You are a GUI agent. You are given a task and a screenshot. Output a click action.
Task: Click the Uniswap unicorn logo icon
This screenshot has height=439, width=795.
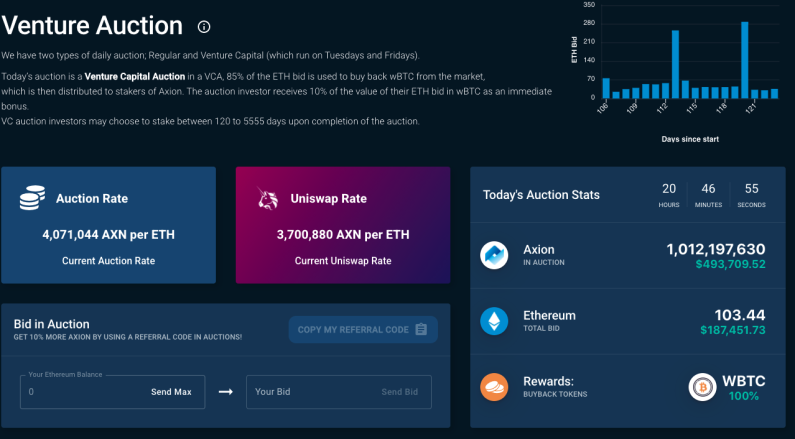268,198
